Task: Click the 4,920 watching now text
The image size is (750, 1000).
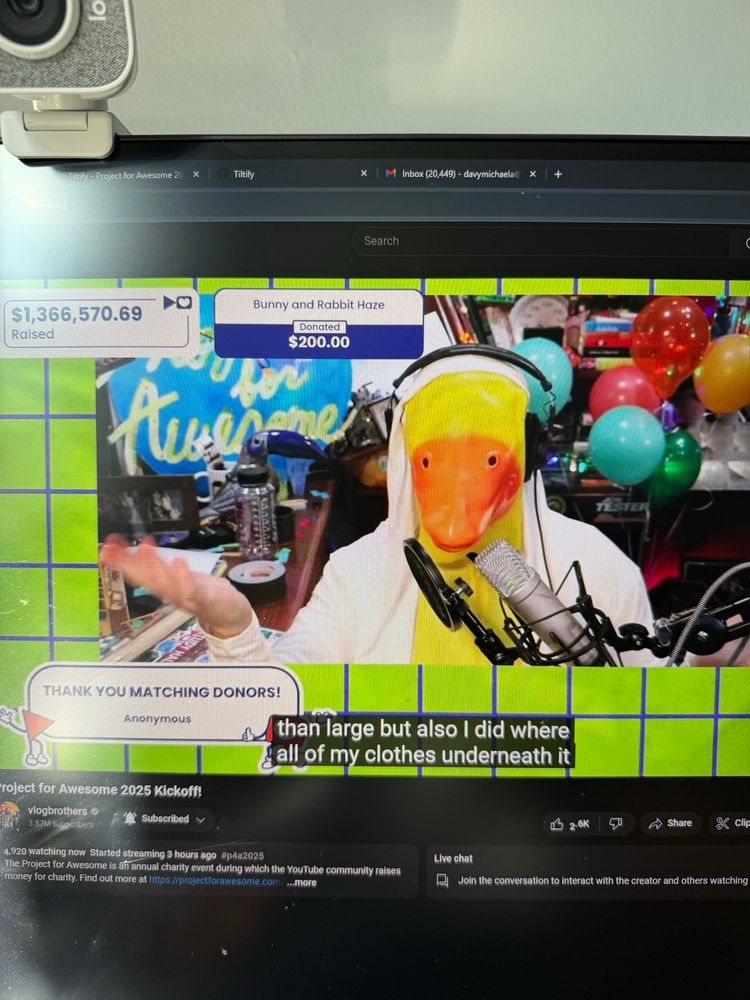Action: coord(43,853)
